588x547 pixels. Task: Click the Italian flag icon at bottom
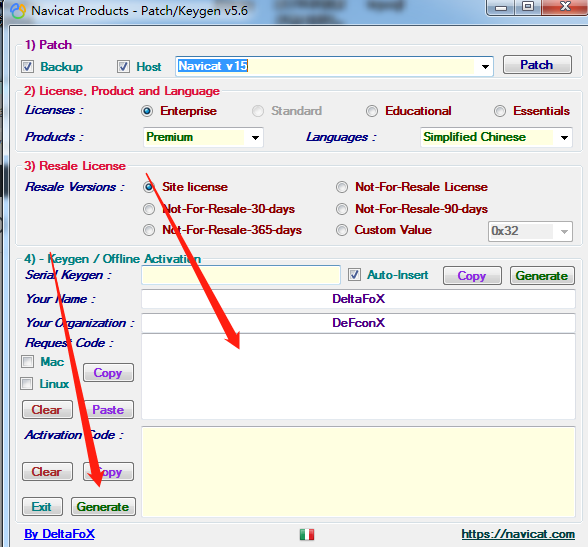tap(307, 534)
